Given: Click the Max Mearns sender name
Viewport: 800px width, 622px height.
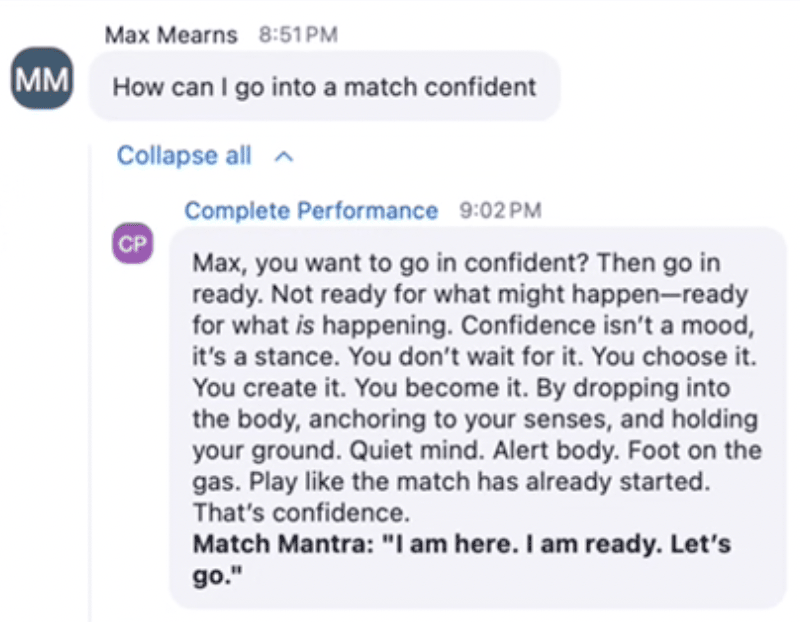Looking at the screenshot, I should [171, 35].
